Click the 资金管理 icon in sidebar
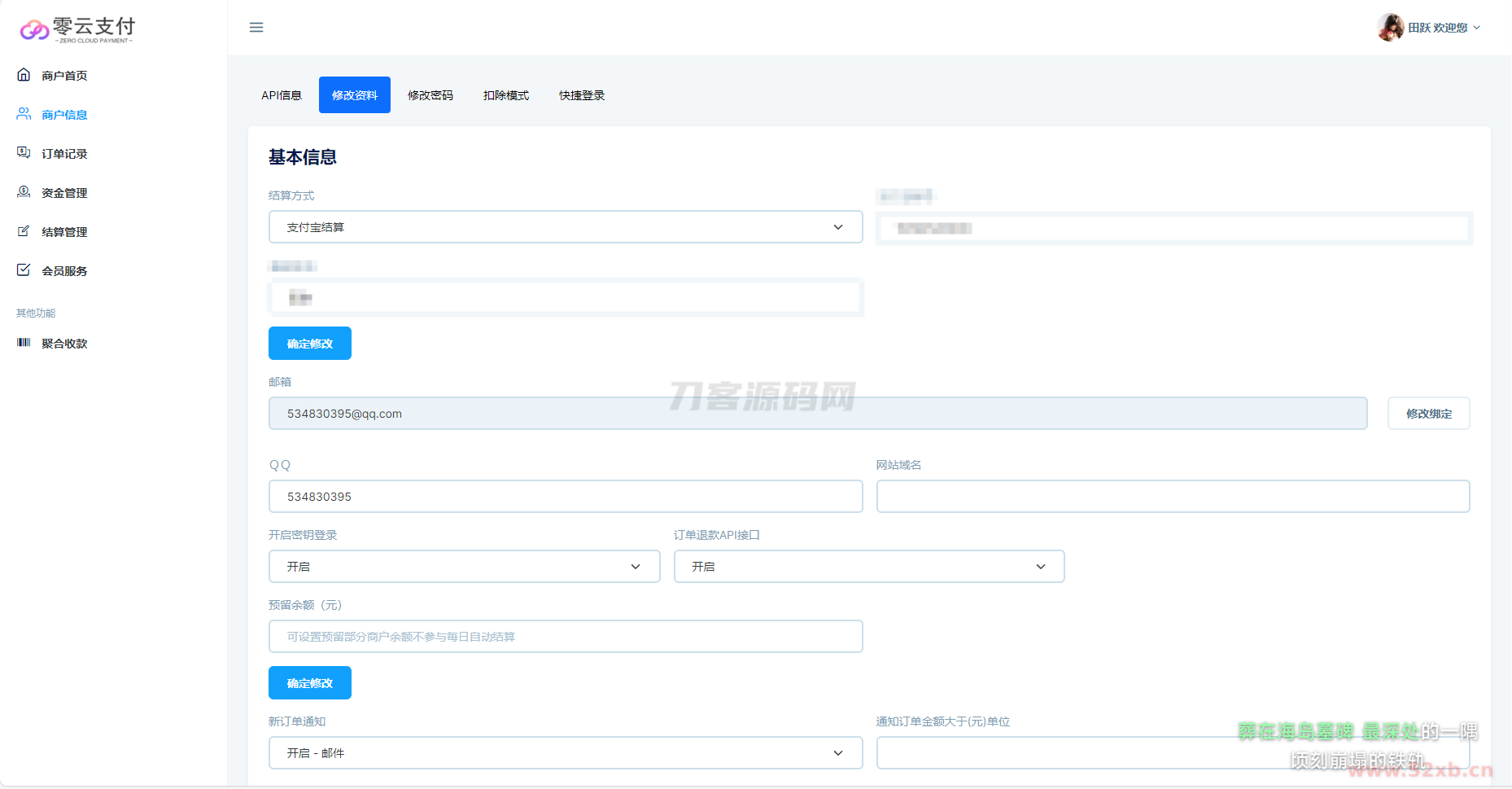 [24, 192]
